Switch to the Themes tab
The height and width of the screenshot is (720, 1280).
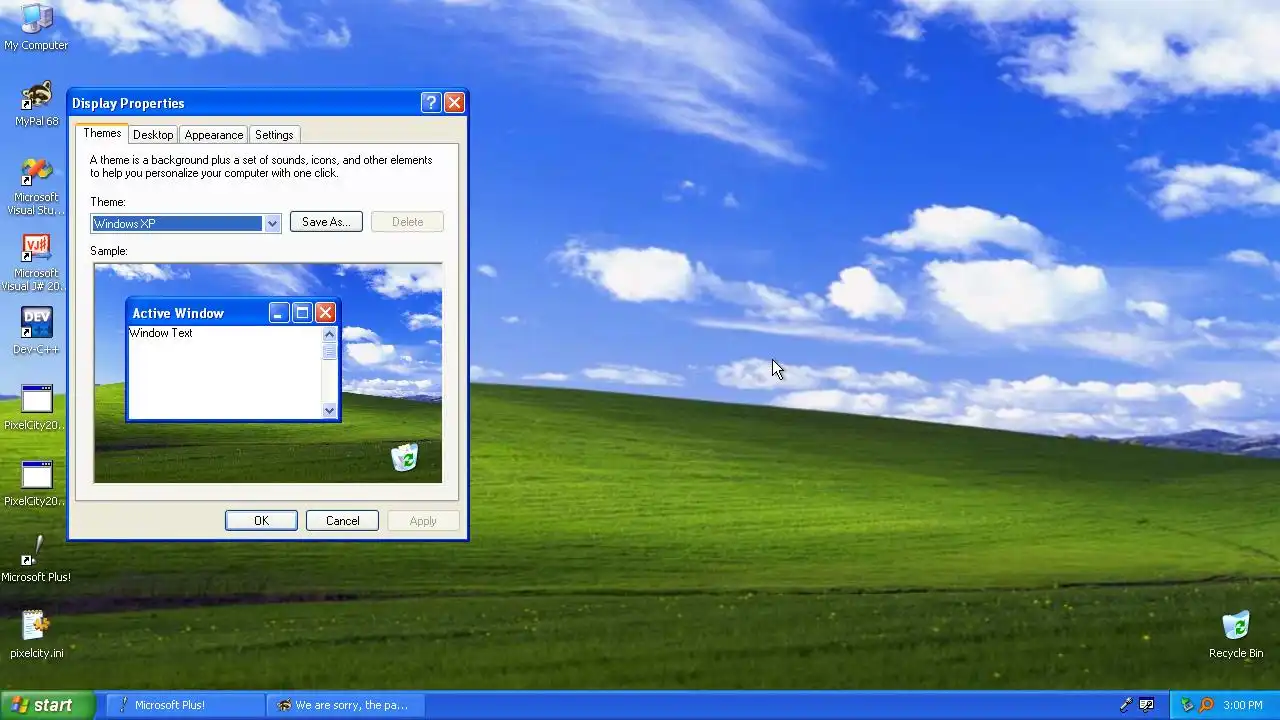102,133
